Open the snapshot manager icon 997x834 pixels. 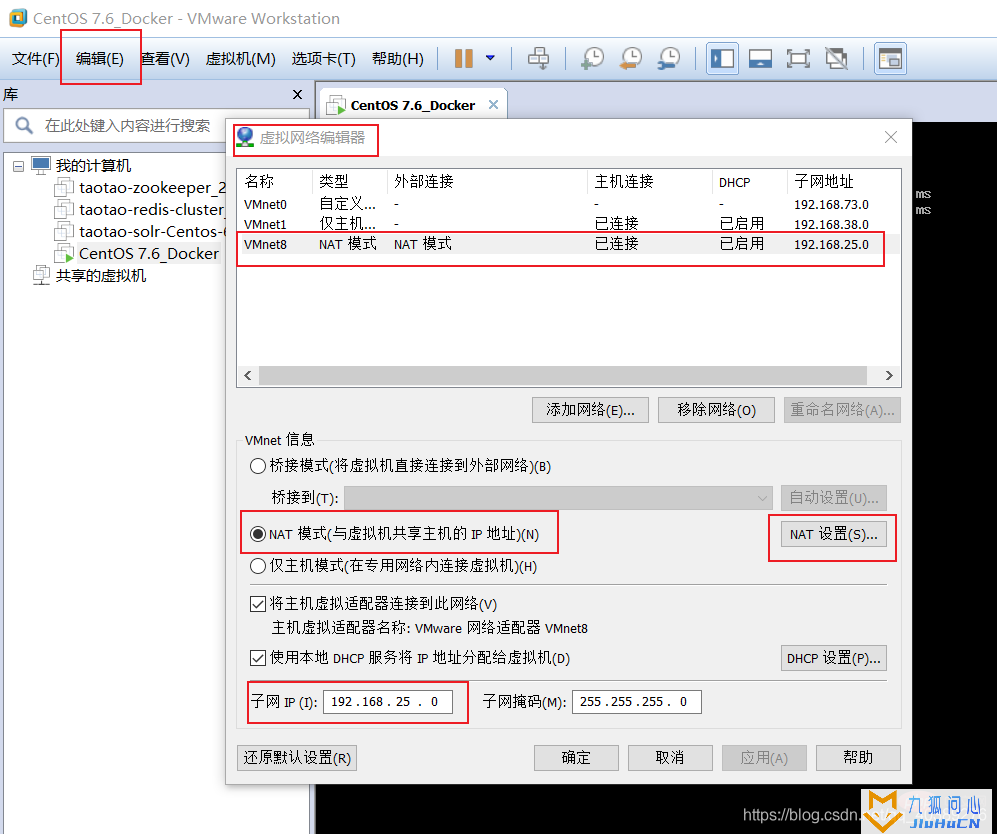pos(669,58)
